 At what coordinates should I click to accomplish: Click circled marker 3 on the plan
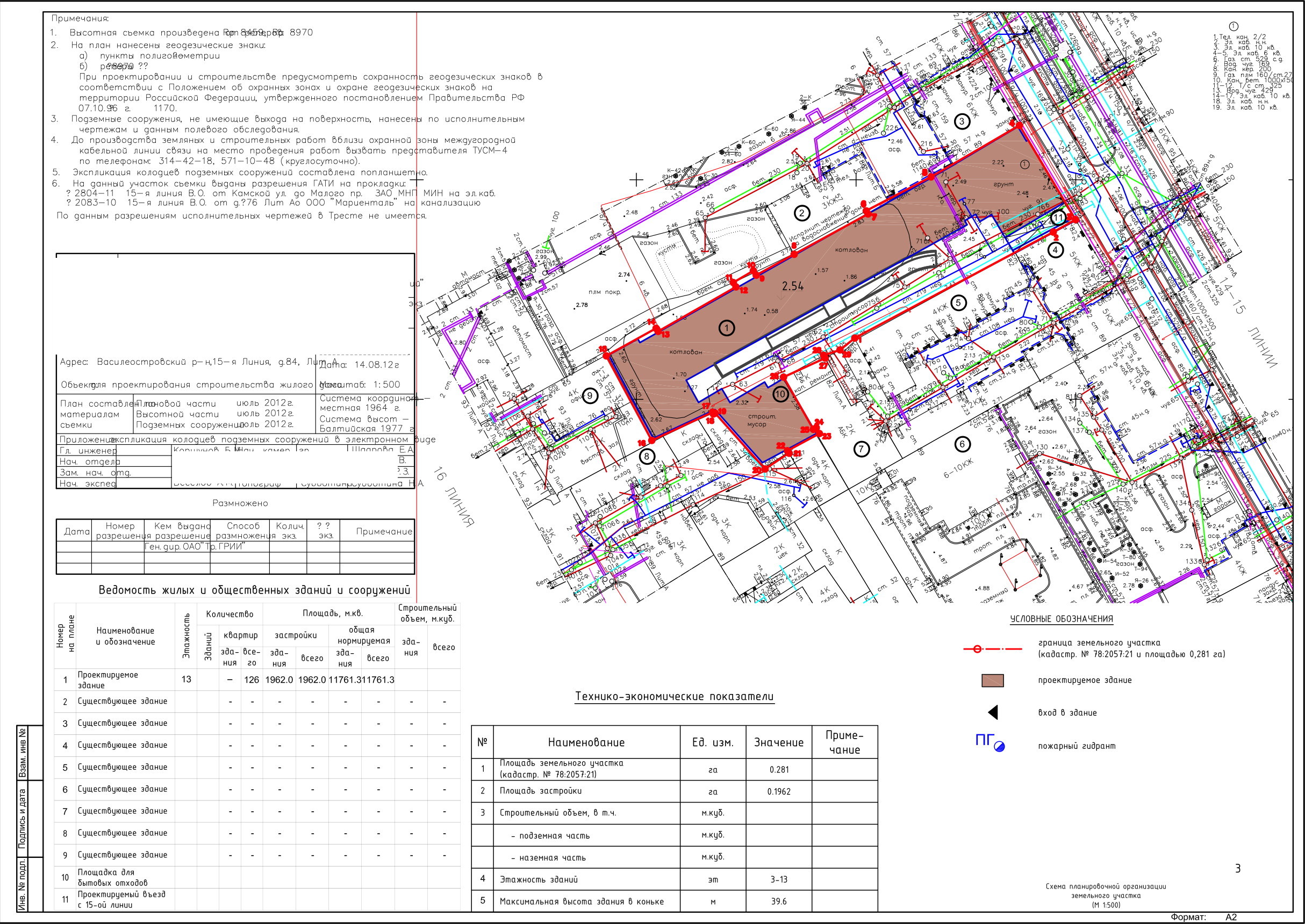(962, 121)
